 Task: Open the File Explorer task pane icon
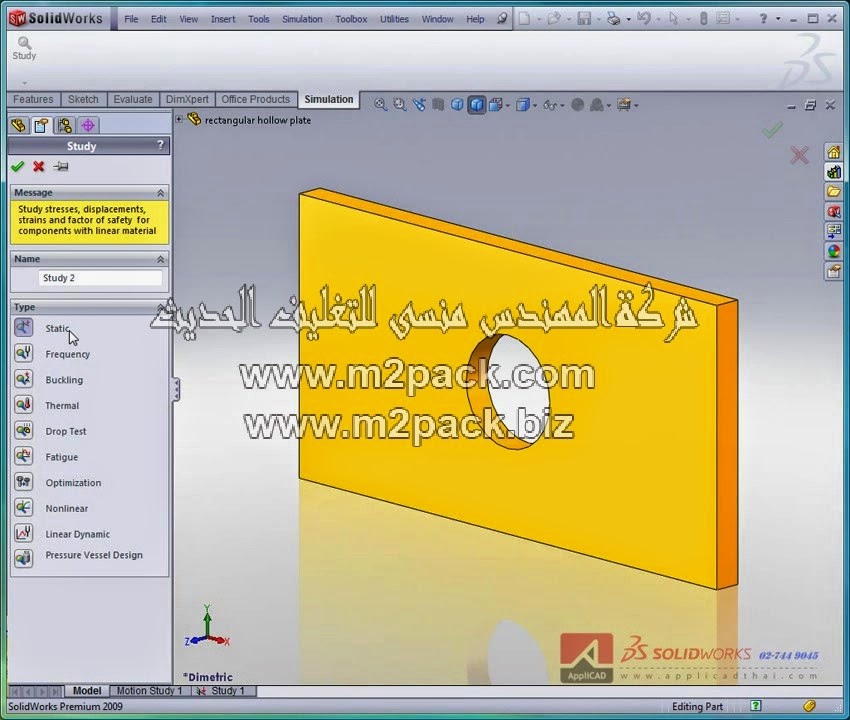pos(834,192)
